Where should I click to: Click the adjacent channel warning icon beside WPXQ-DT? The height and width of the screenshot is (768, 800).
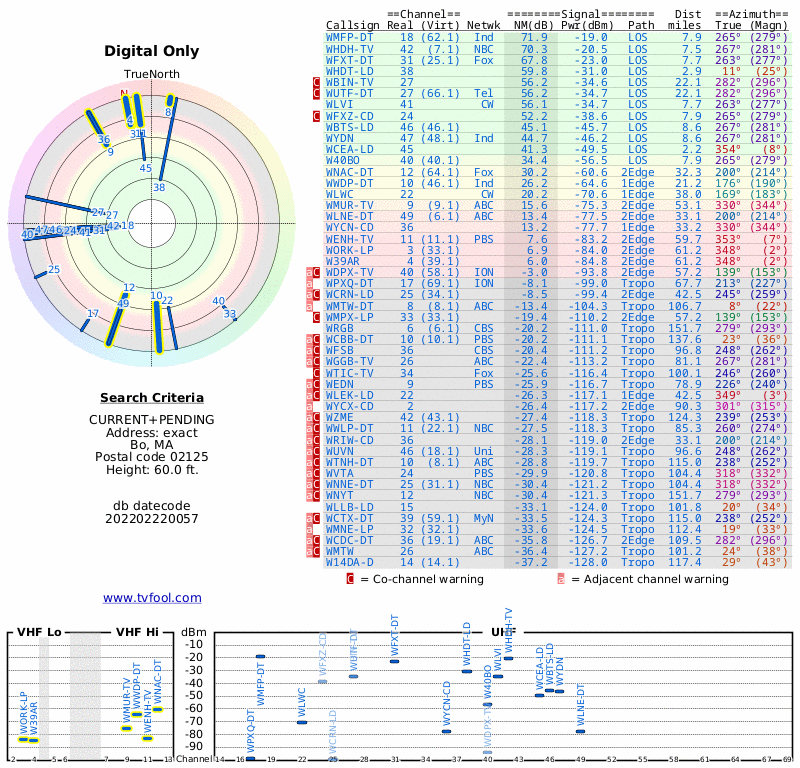point(309,283)
